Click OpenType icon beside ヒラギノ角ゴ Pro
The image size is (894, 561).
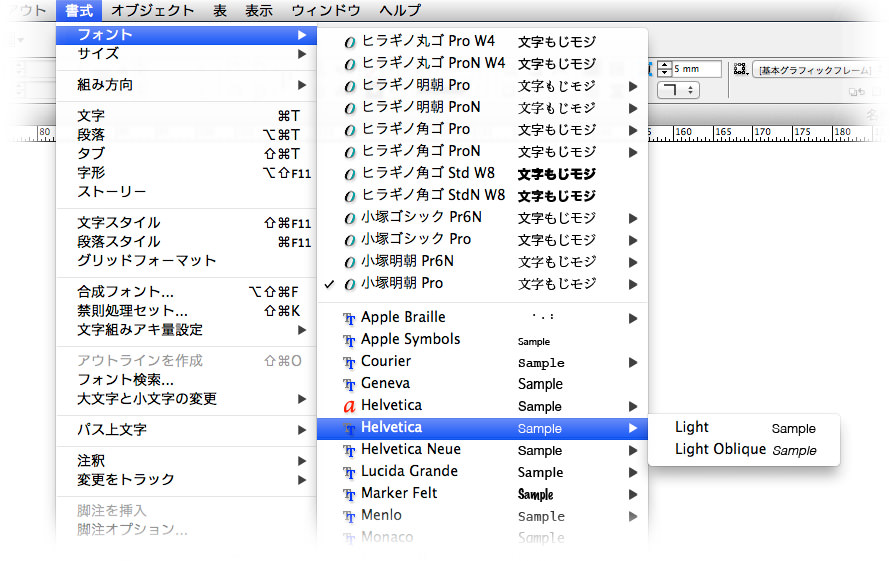point(350,130)
